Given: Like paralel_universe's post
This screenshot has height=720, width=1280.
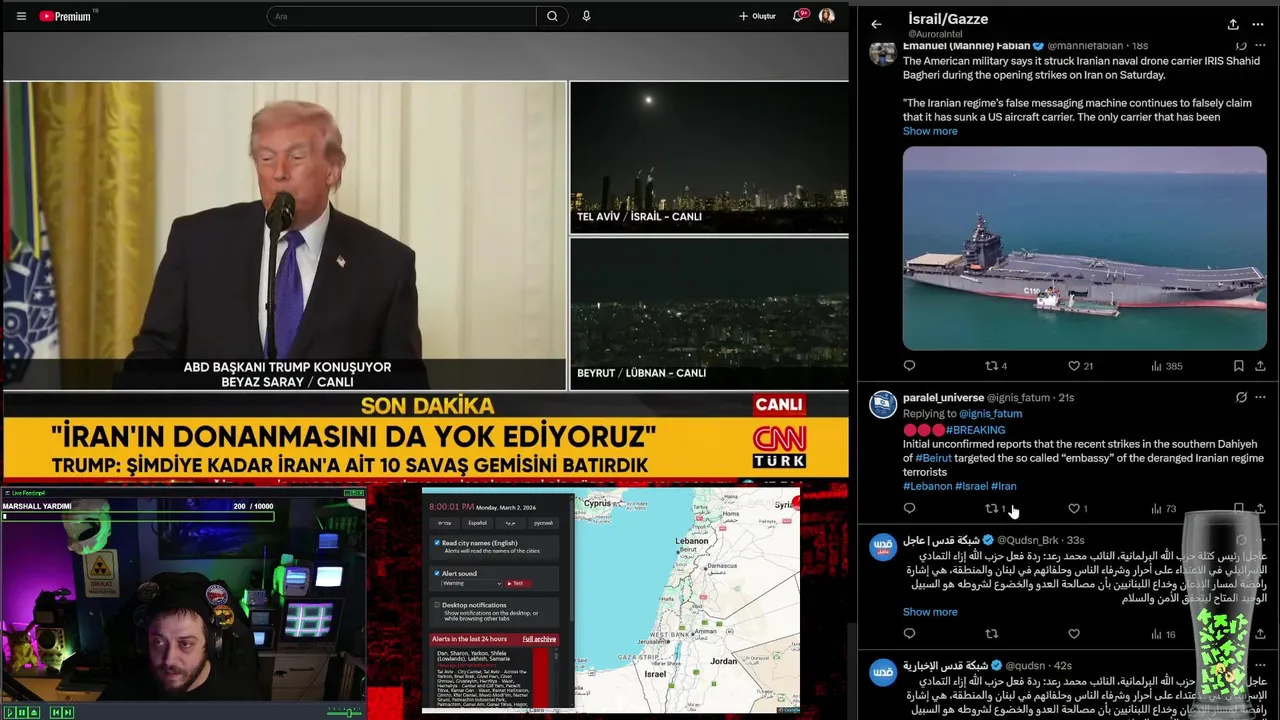Looking at the screenshot, I should pyautogui.click(x=1078, y=509).
